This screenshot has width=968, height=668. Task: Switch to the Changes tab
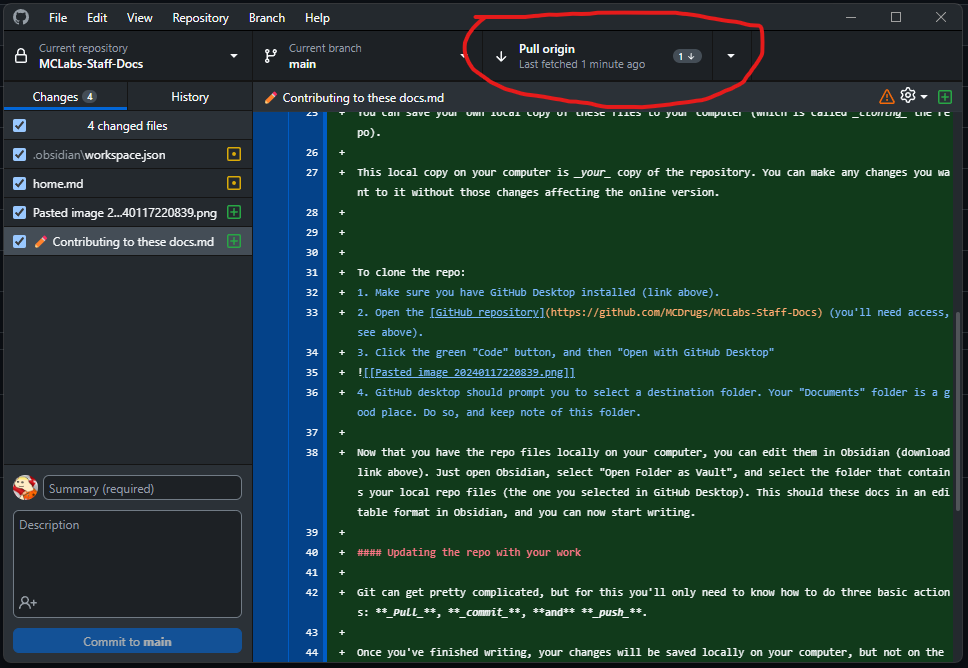tap(65, 97)
